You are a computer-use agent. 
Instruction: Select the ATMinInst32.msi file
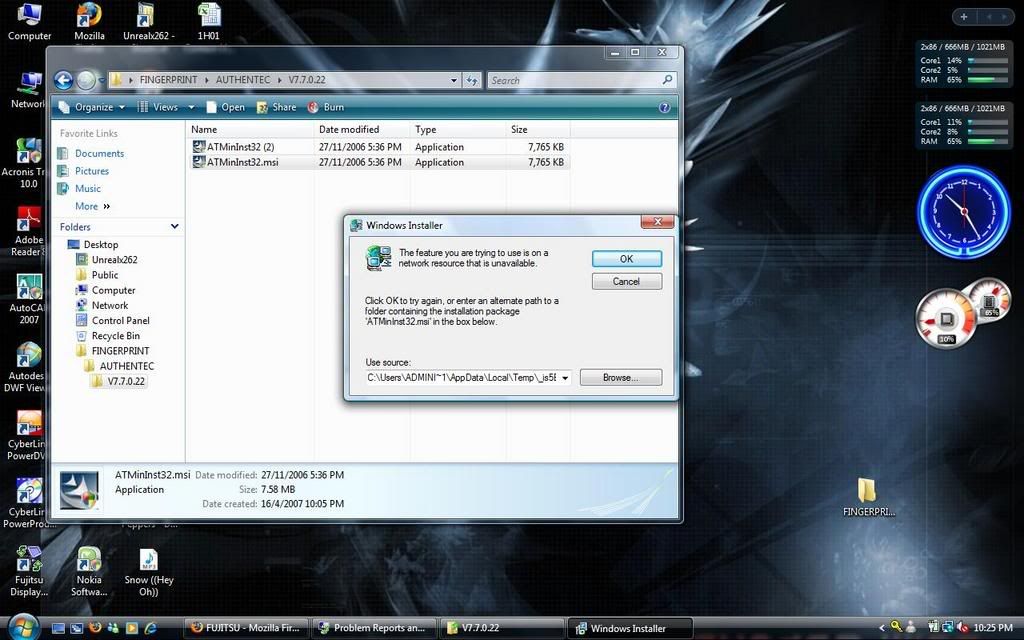(241, 162)
